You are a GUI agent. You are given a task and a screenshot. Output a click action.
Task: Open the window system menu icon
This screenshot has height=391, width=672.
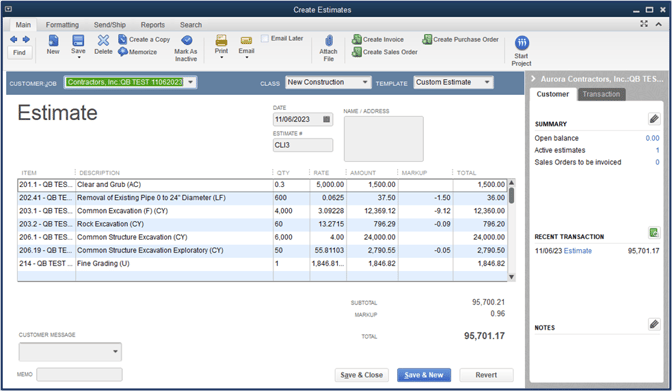[8, 9]
